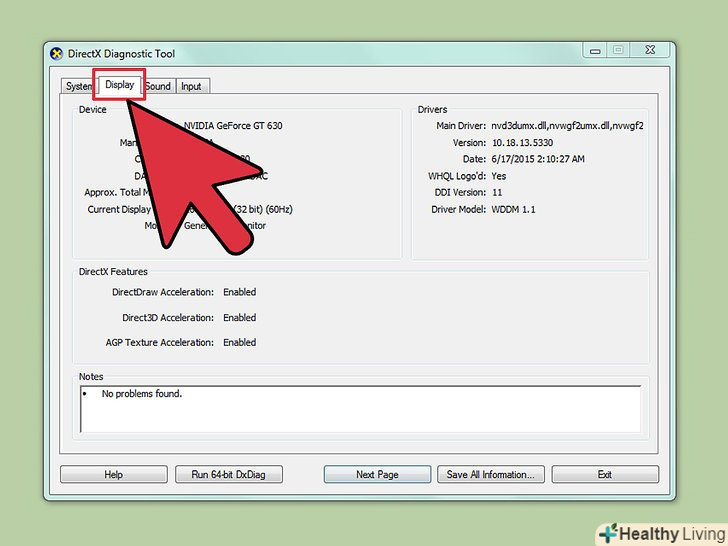Click driver date 6/17/2015 2:10:27 AM
728x546 pixels.
(538, 159)
